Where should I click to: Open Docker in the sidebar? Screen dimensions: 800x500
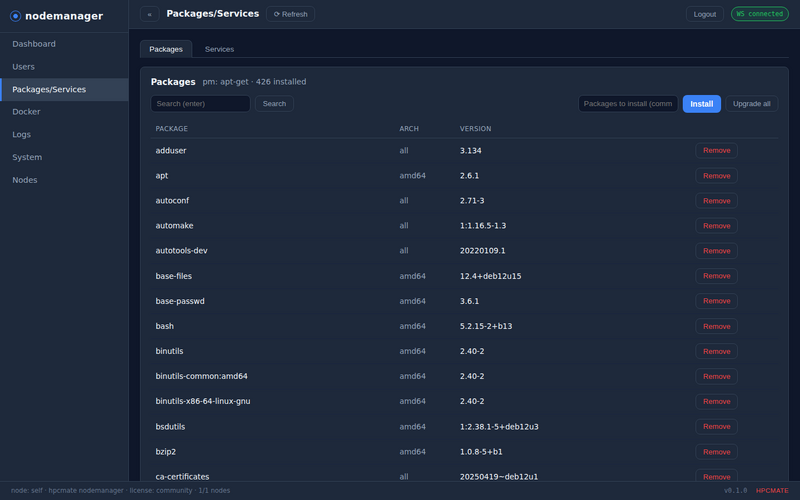64,112
